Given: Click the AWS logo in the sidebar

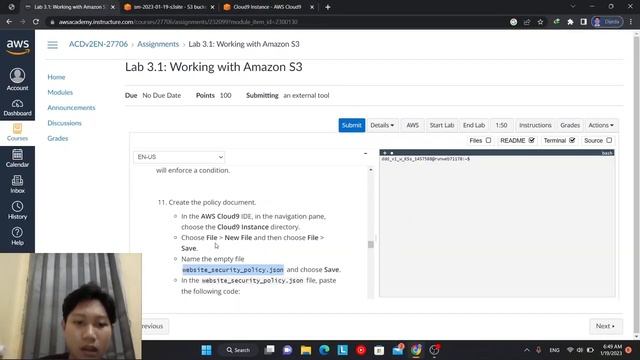Looking at the screenshot, I should click(18, 47).
